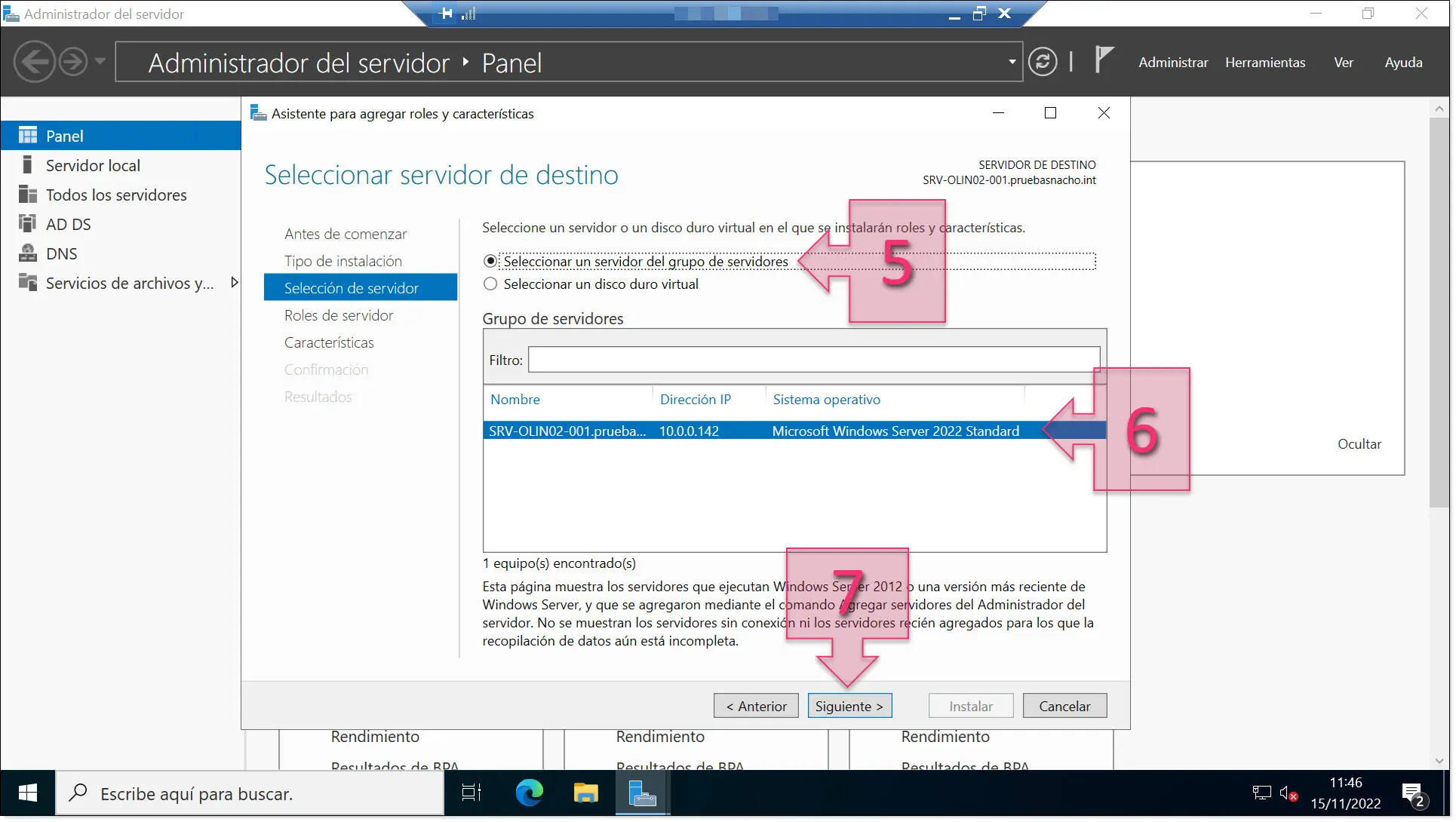
Task: Click the main window vertical scrollbar
Action: 1439,313
